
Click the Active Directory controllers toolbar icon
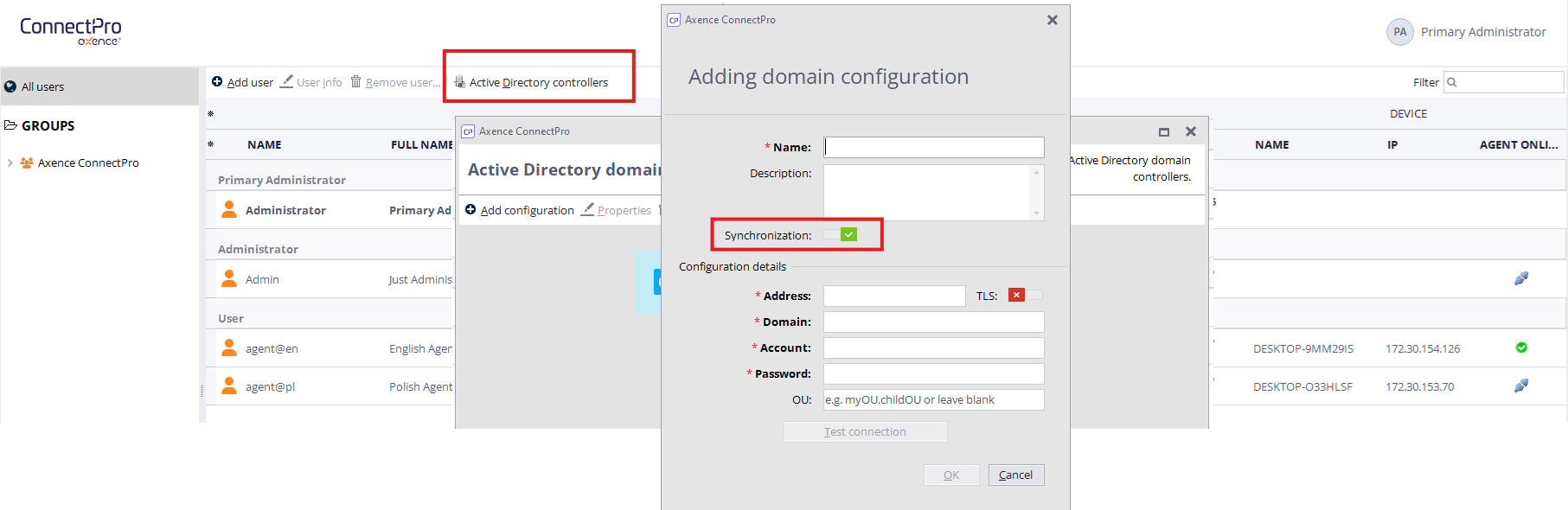pos(460,82)
